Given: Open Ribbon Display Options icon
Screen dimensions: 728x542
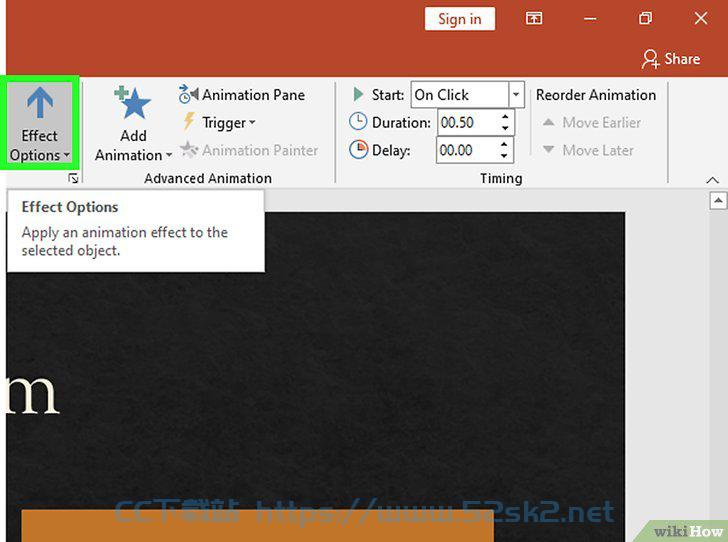Looking at the screenshot, I should tap(534, 19).
